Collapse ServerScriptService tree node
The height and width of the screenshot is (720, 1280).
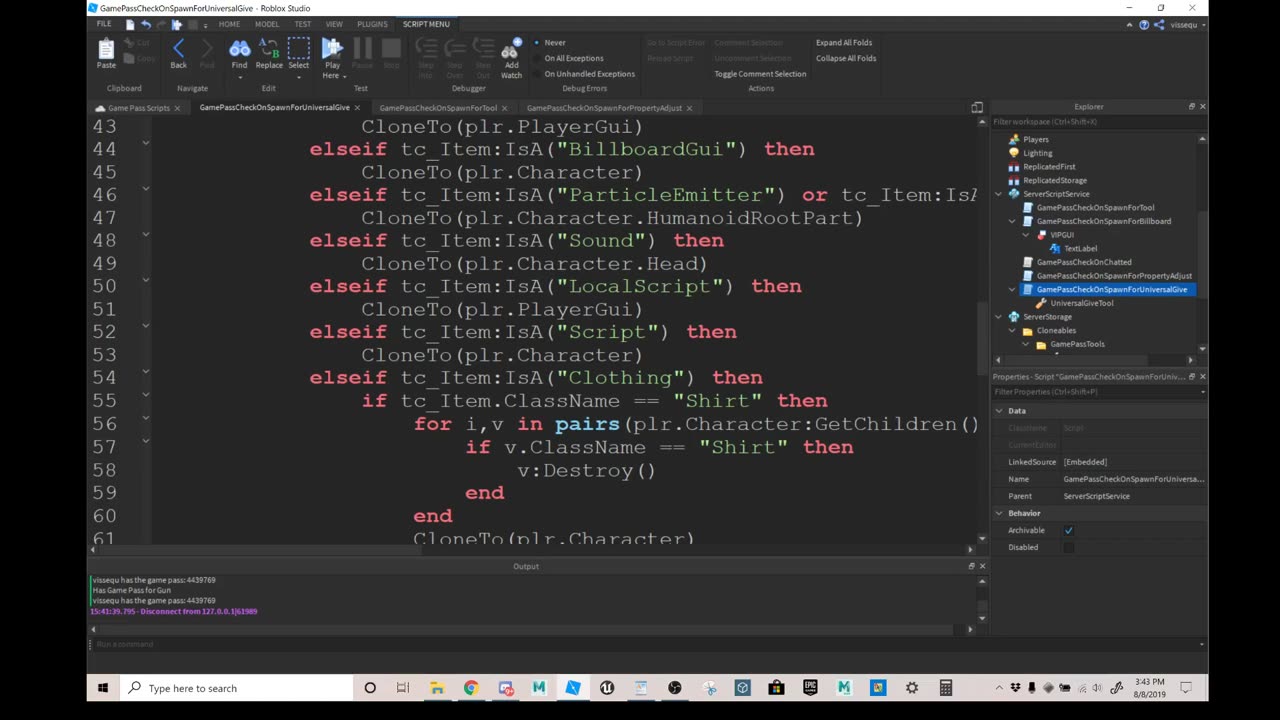[x=998, y=194]
